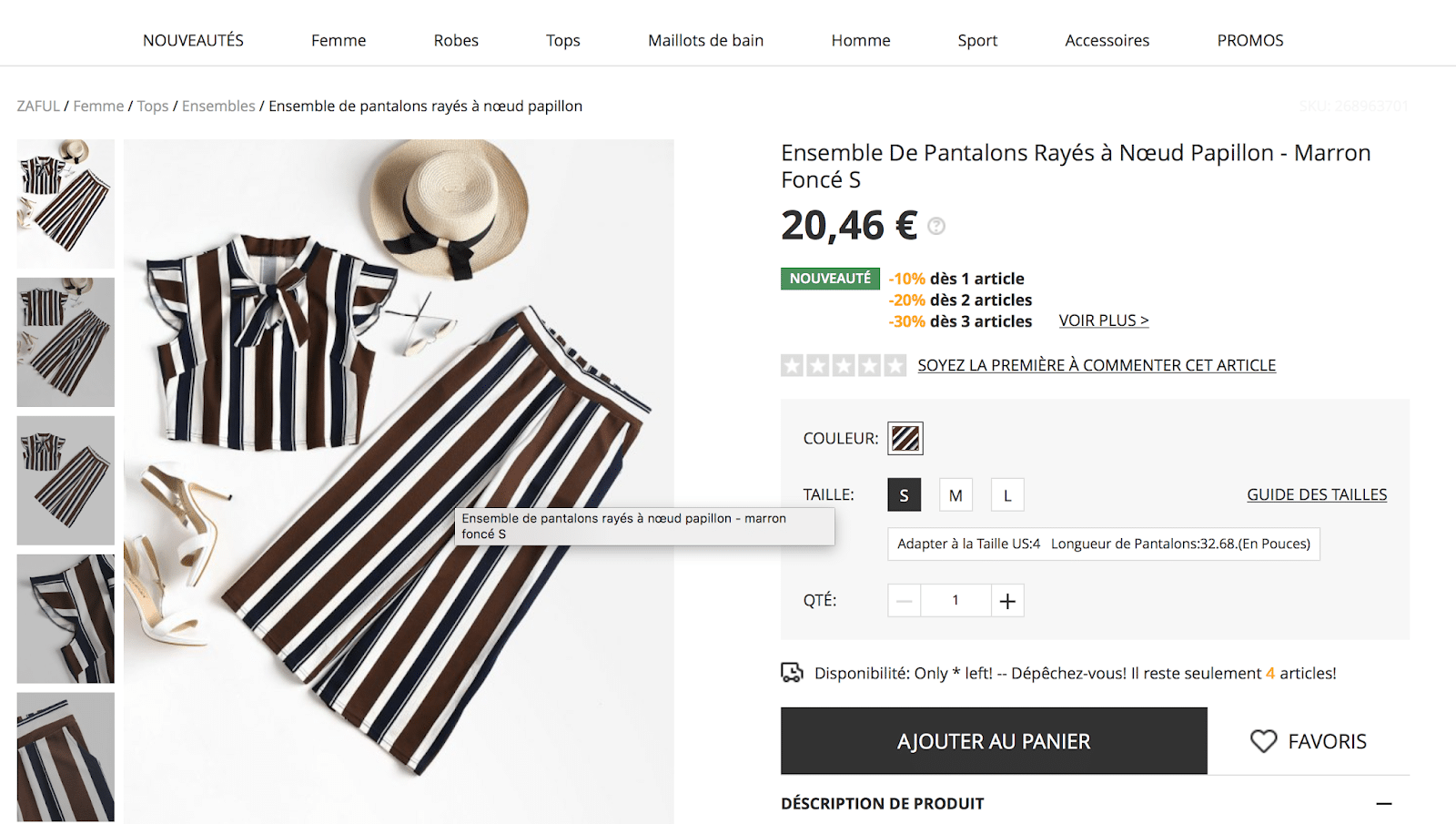
Task: Select the striped brown color swatch
Action: point(905,438)
